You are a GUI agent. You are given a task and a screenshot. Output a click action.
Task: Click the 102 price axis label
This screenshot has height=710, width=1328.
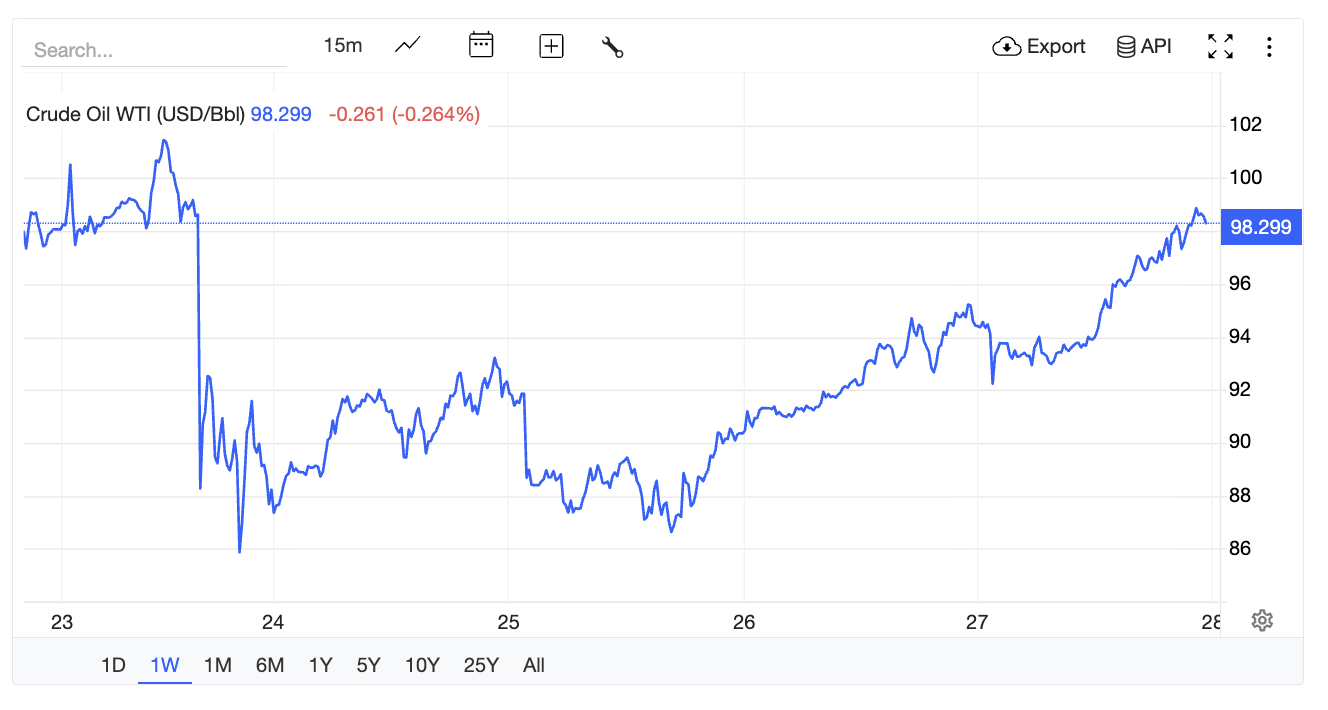click(1245, 125)
